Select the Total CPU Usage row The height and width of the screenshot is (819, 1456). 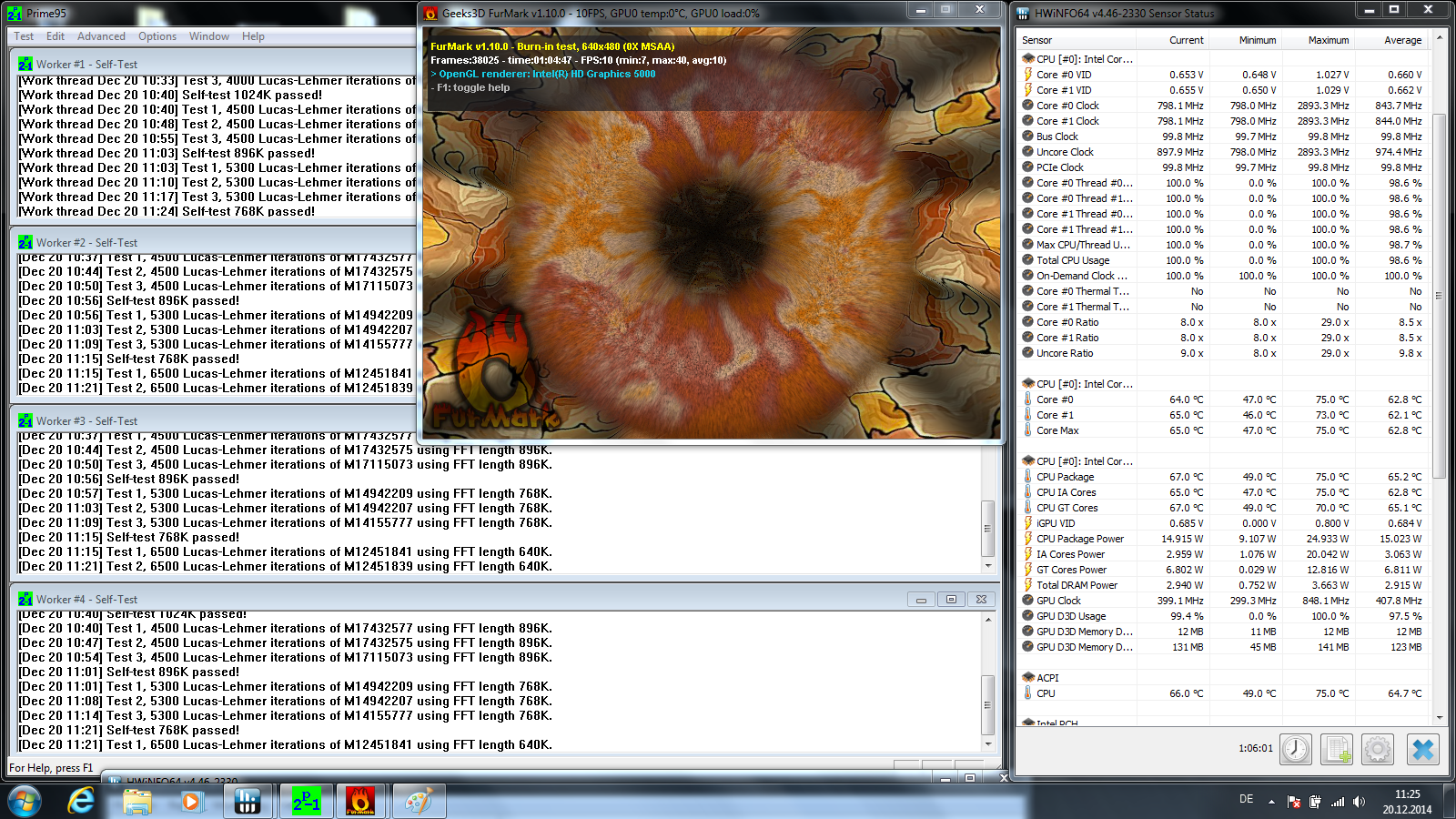pos(1222,260)
